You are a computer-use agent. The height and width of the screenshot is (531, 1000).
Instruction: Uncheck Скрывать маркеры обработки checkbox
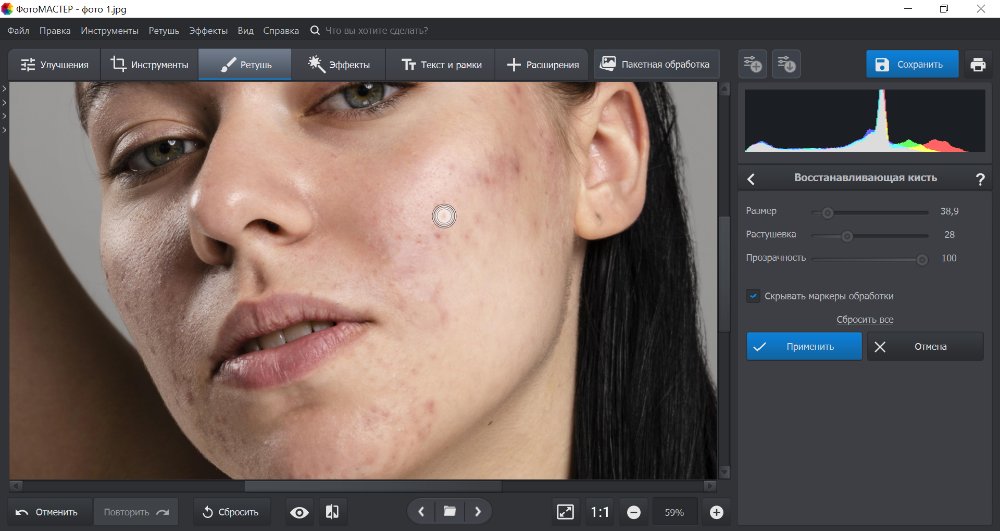(753, 296)
